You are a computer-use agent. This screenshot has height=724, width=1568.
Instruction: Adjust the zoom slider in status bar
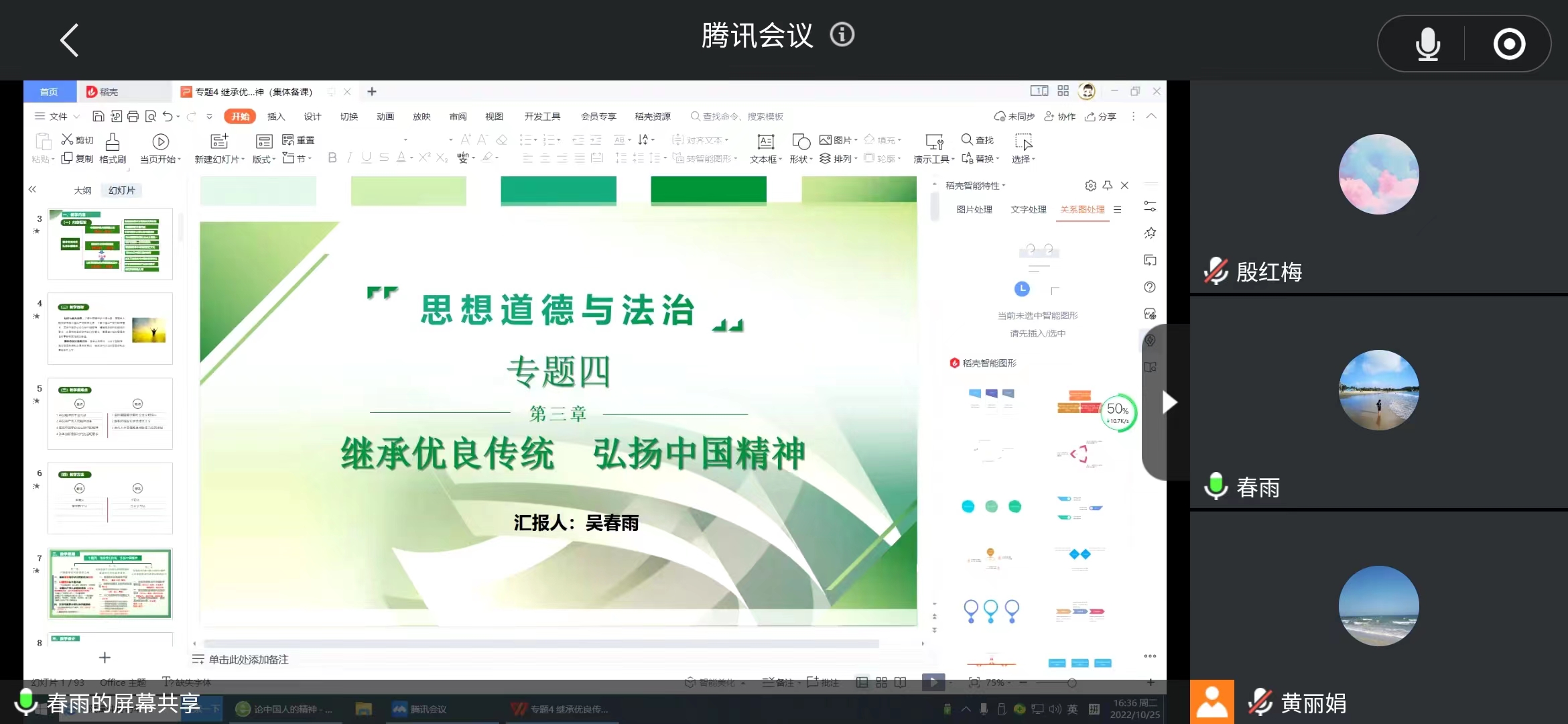tap(1071, 683)
